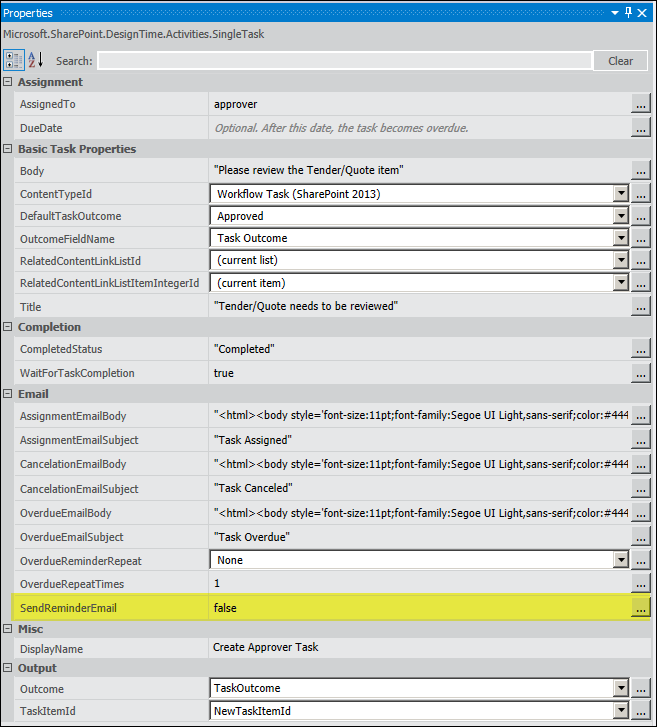Edit AssignmentEmailSubject value 'Task Assigned'

(x=253, y=440)
